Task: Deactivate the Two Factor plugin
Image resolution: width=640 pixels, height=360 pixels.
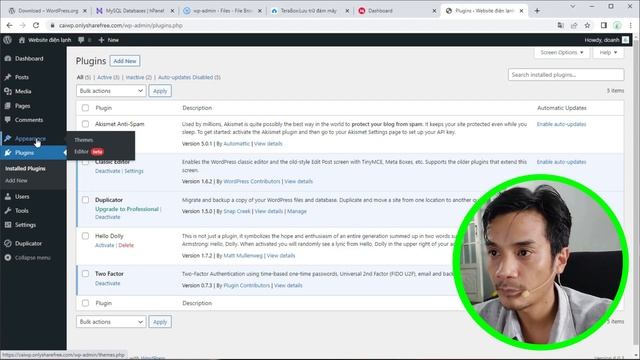Action: coord(108,283)
